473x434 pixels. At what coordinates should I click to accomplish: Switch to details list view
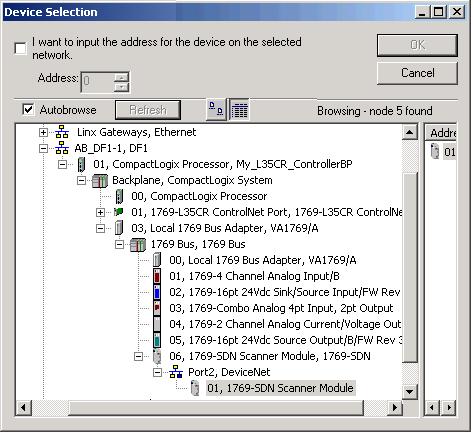pos(239,109)
